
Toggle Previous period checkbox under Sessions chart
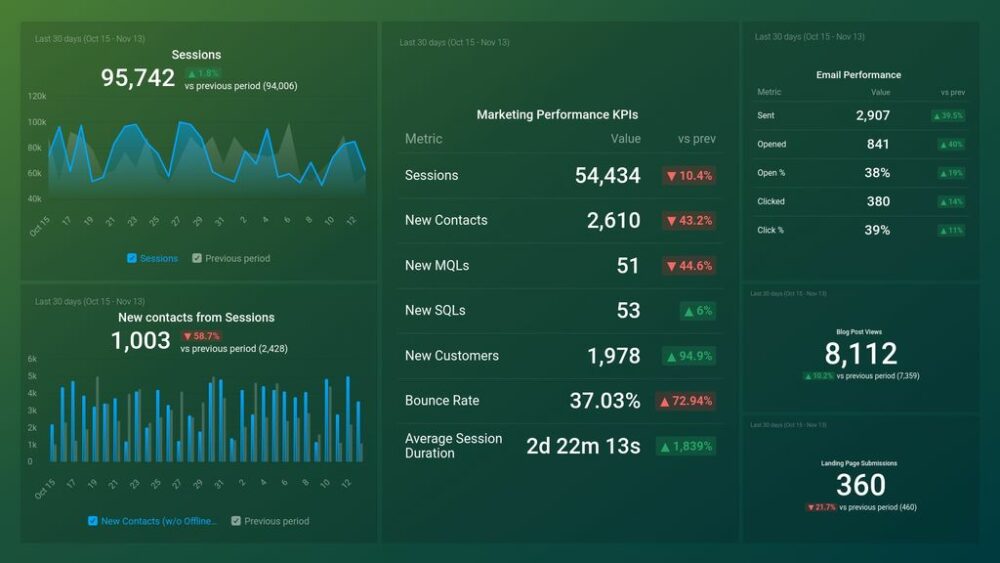(196, 258)
